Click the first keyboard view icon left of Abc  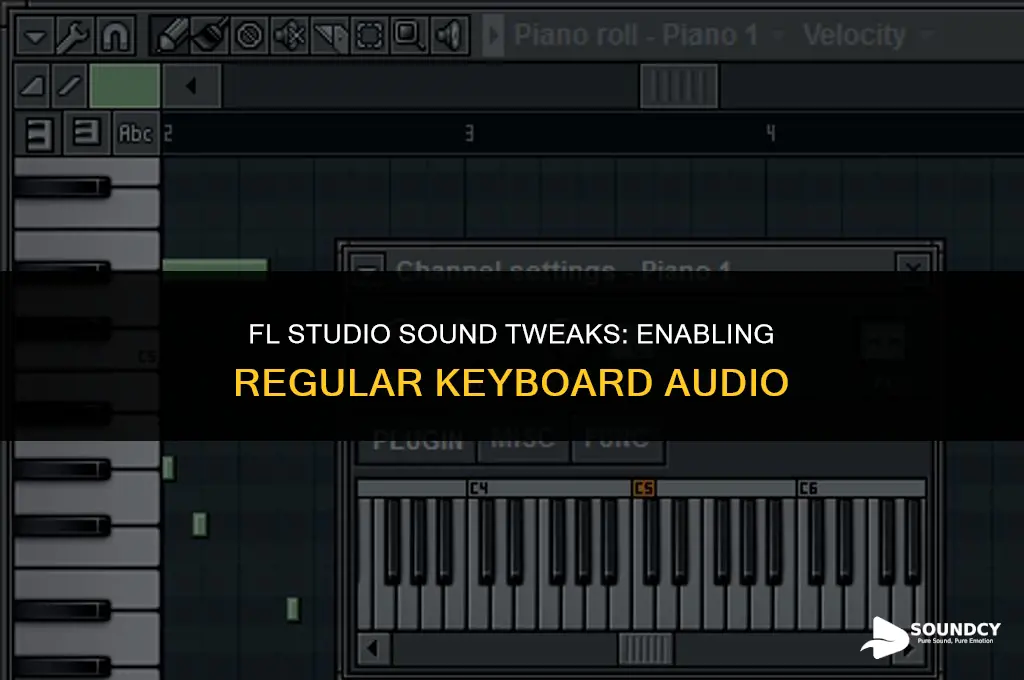point(39,133)
